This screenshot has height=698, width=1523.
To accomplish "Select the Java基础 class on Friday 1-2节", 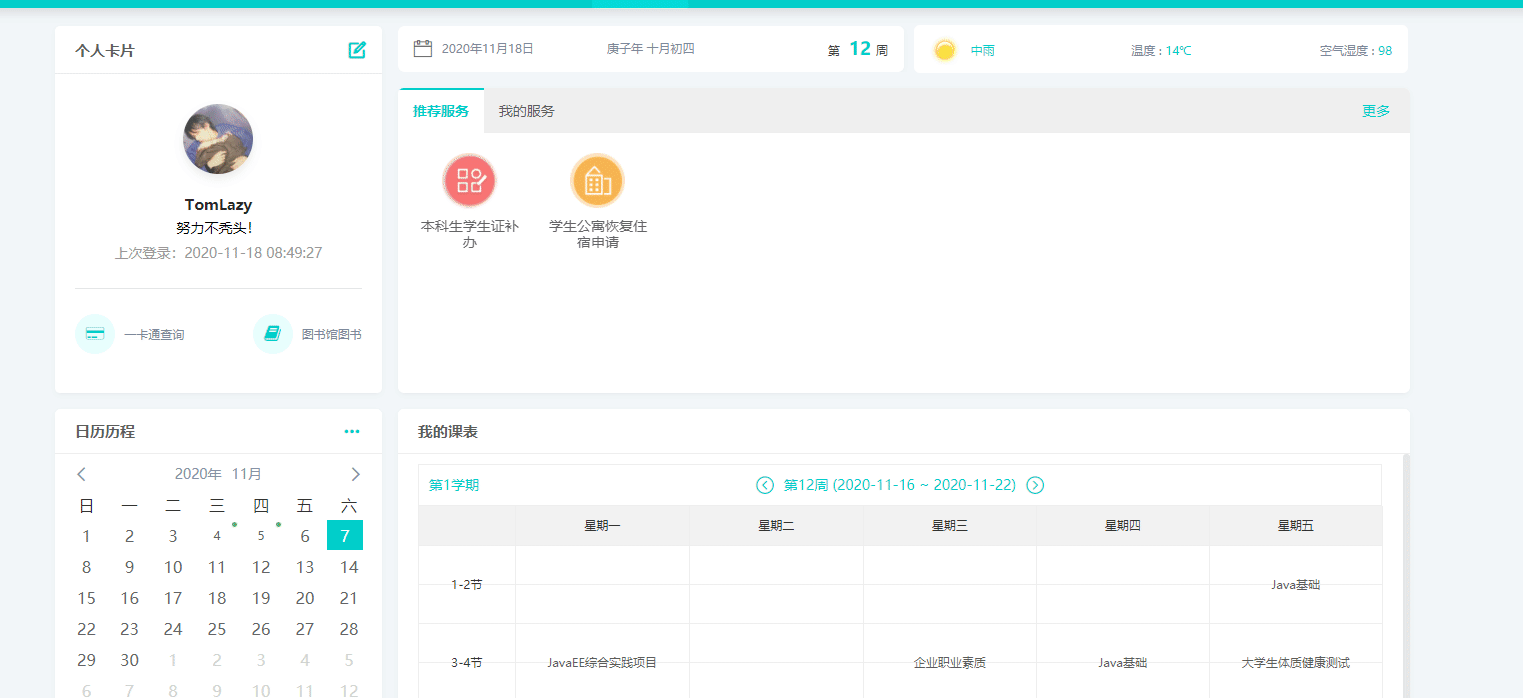I will (1296, 584).
